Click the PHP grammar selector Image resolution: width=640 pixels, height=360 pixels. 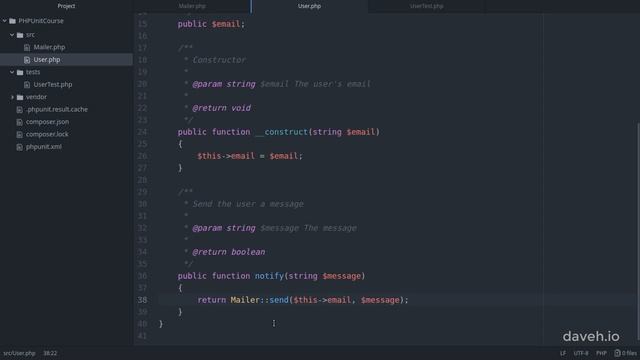pos(601,353)
